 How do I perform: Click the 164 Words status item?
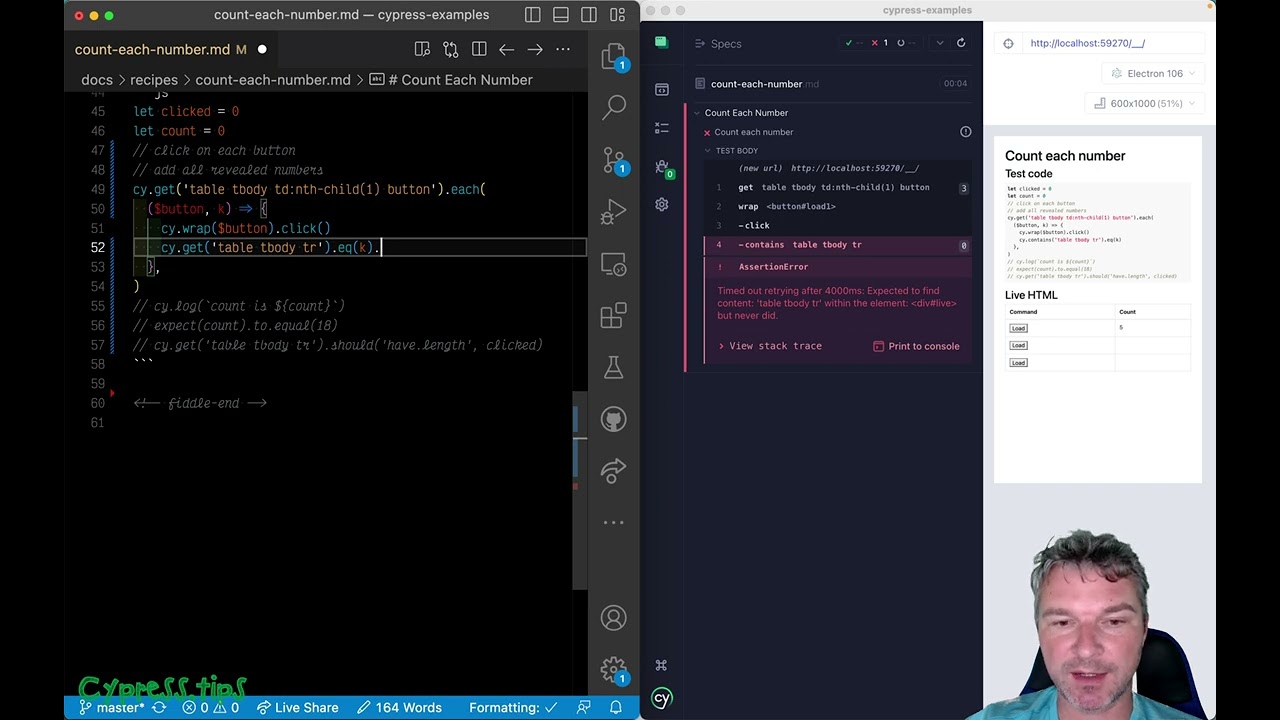pyautogui.click(x=399, y=708)
